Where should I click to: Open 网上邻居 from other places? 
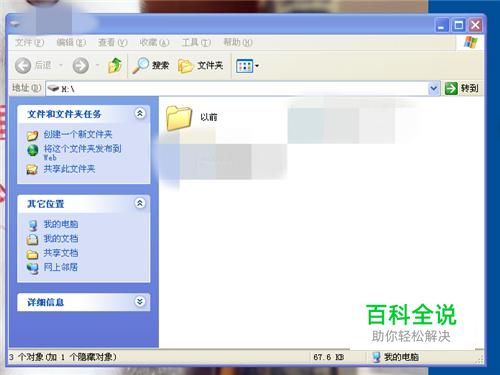point(61,267)
